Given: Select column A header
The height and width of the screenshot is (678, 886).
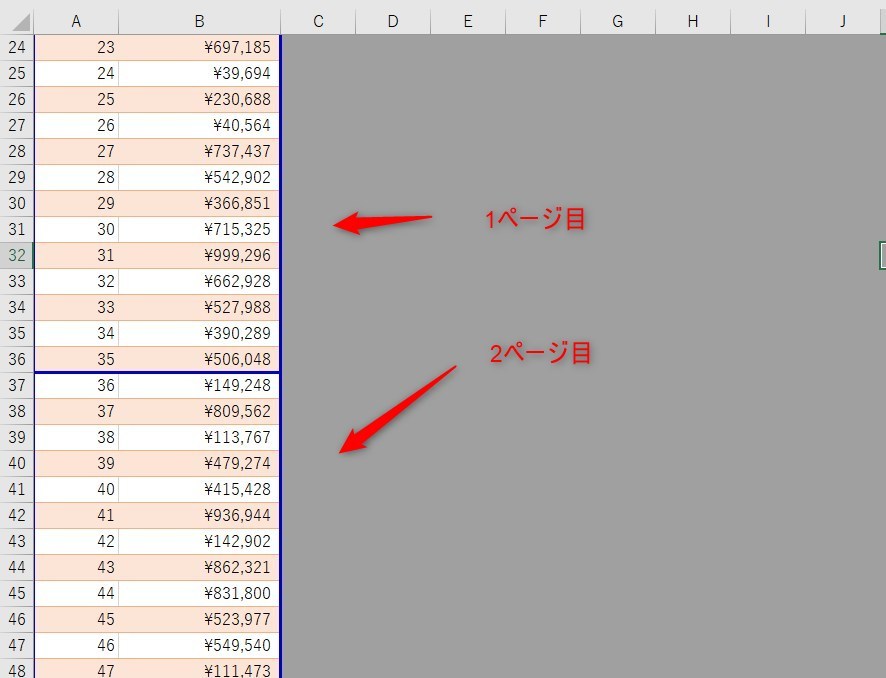Looking at the screenshot, I should 76,21.
